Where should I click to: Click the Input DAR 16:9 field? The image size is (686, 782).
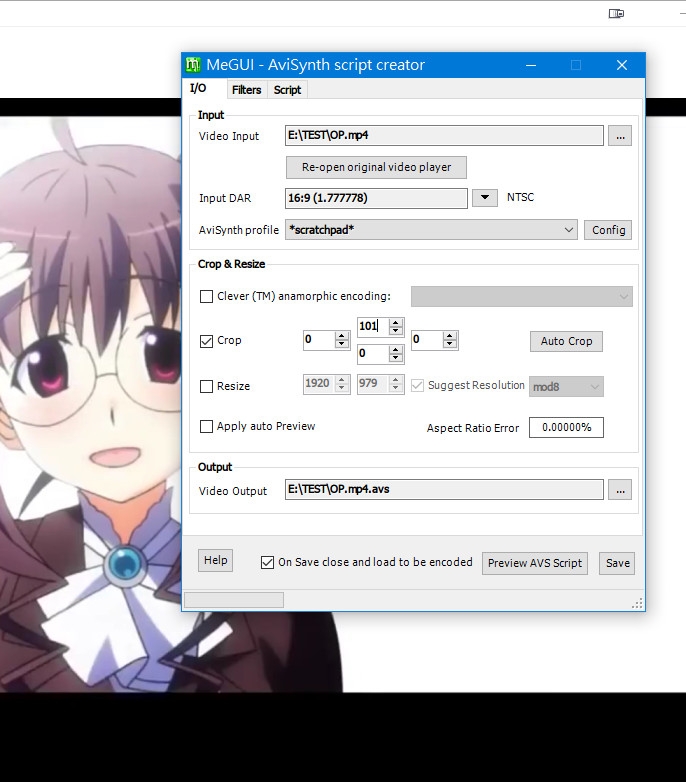(x=376, y=198)
